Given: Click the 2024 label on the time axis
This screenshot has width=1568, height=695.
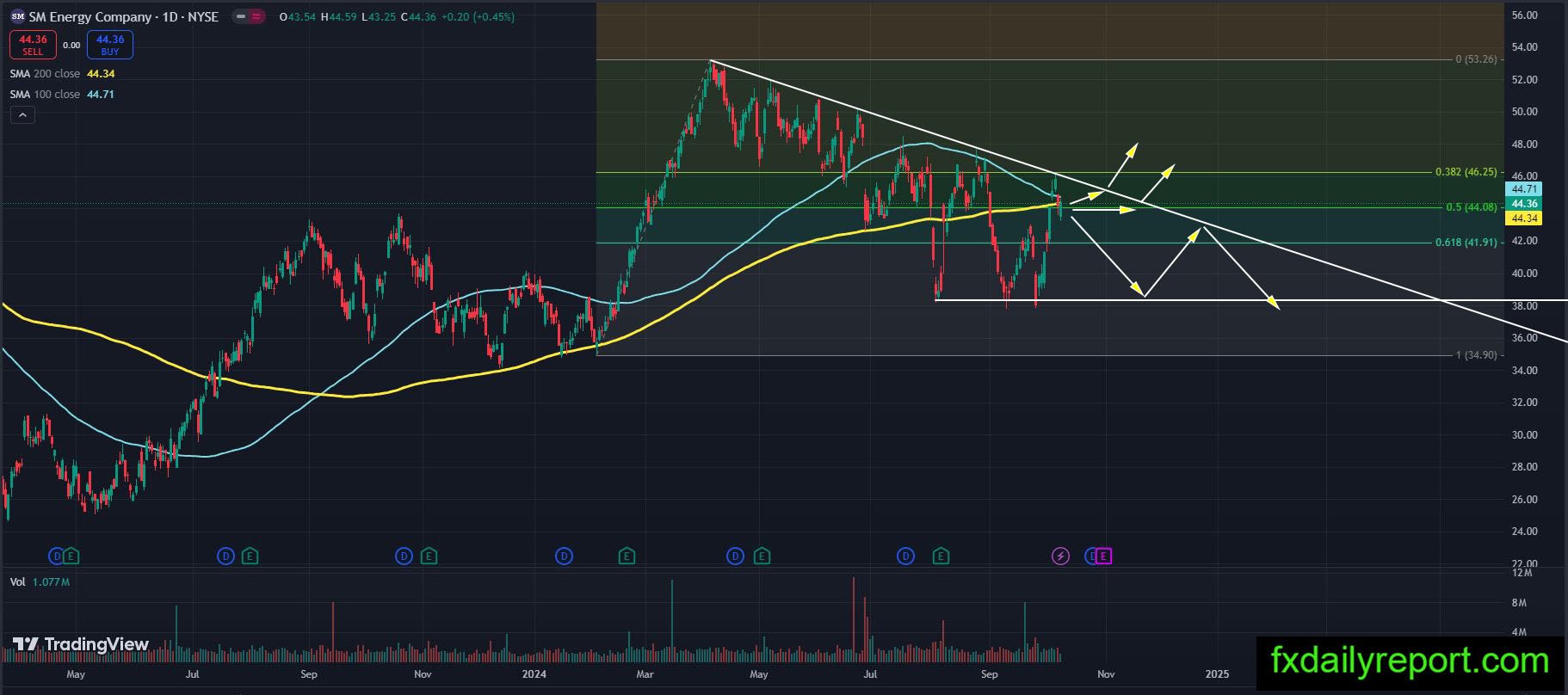Looking at the screenshot, I should tap(534, 674).
